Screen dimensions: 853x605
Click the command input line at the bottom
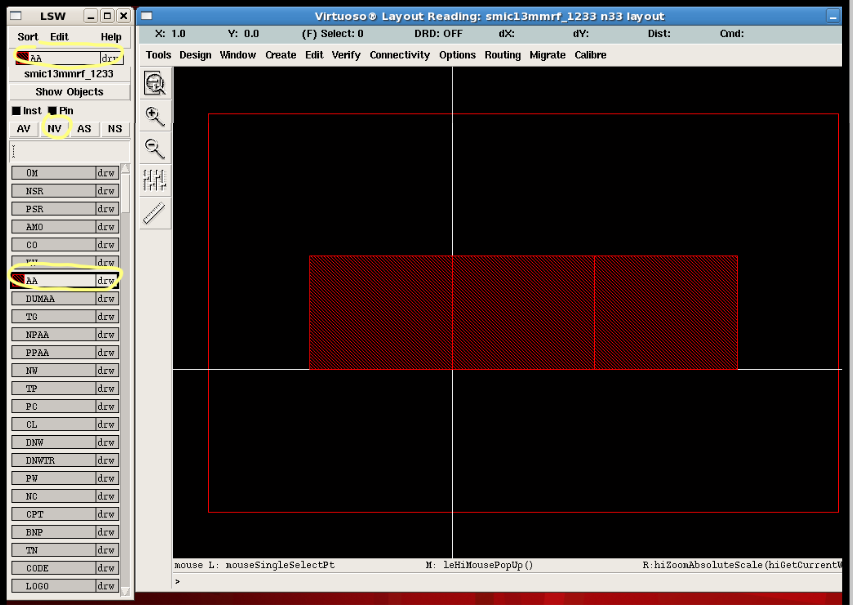507,582
